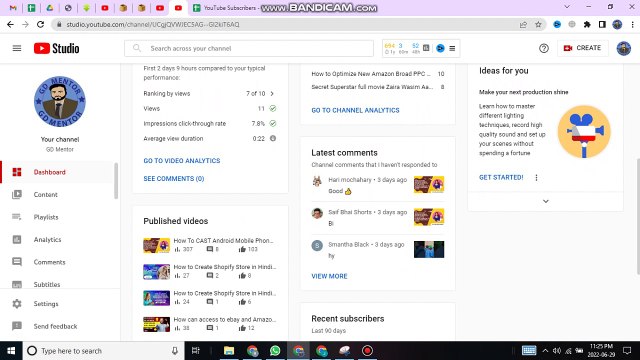This screenshot has height=360, width=640.
Task: Click the Settings gear icon
Action: pos(17,304)
